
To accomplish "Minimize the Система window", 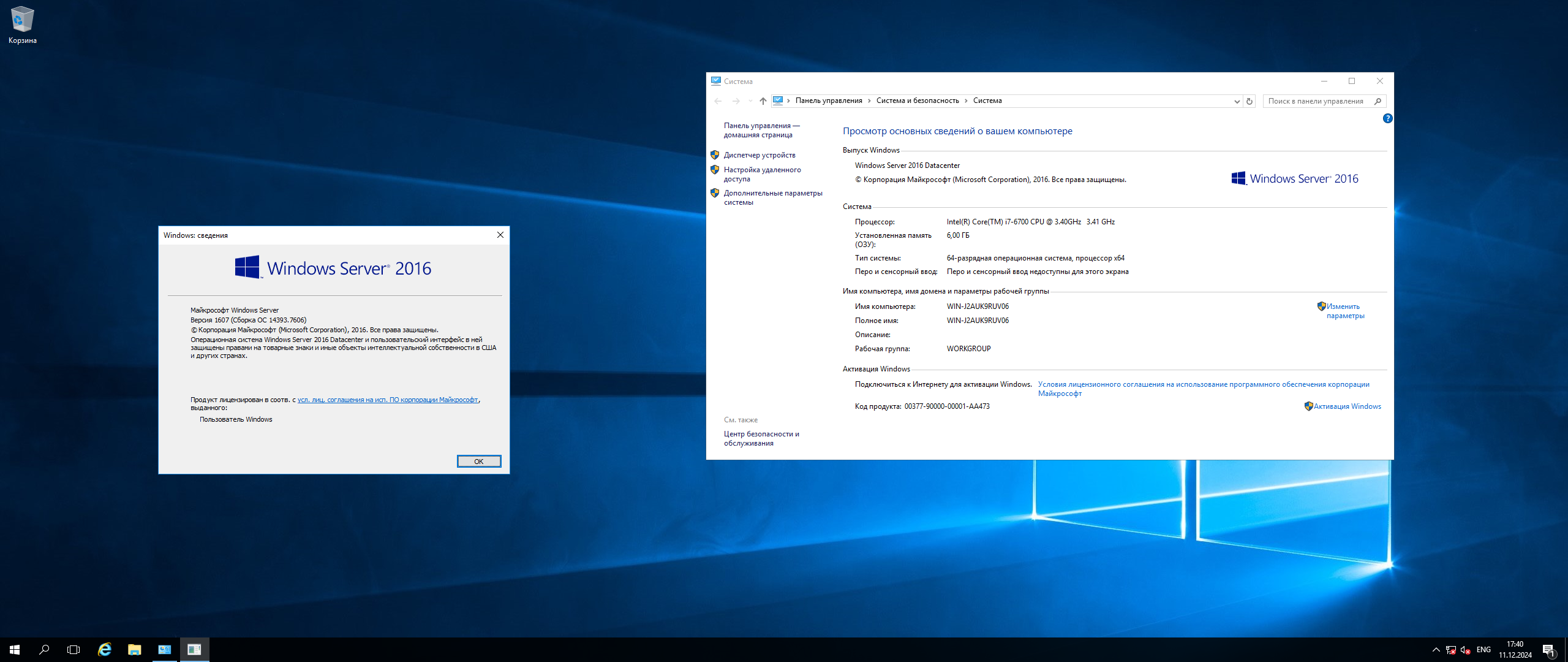I will [1324, 81].
